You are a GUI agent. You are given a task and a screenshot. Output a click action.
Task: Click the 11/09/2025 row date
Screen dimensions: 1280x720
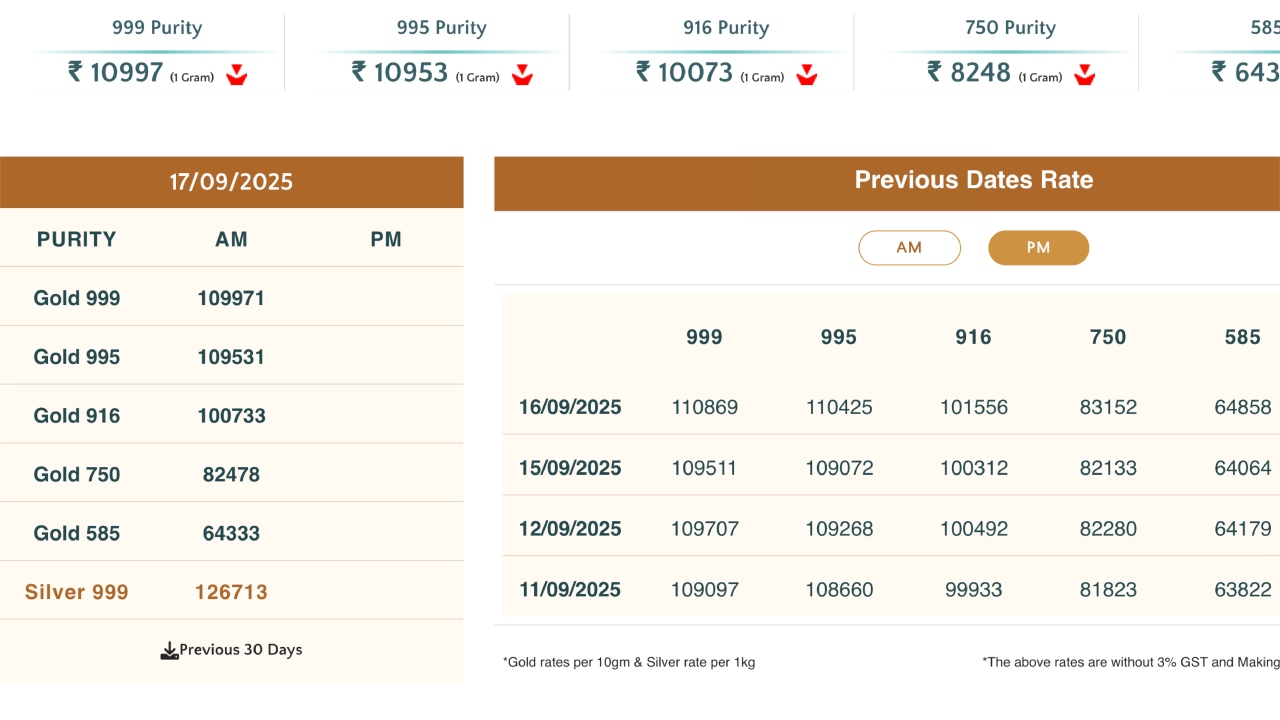click(x=570, y=590)
